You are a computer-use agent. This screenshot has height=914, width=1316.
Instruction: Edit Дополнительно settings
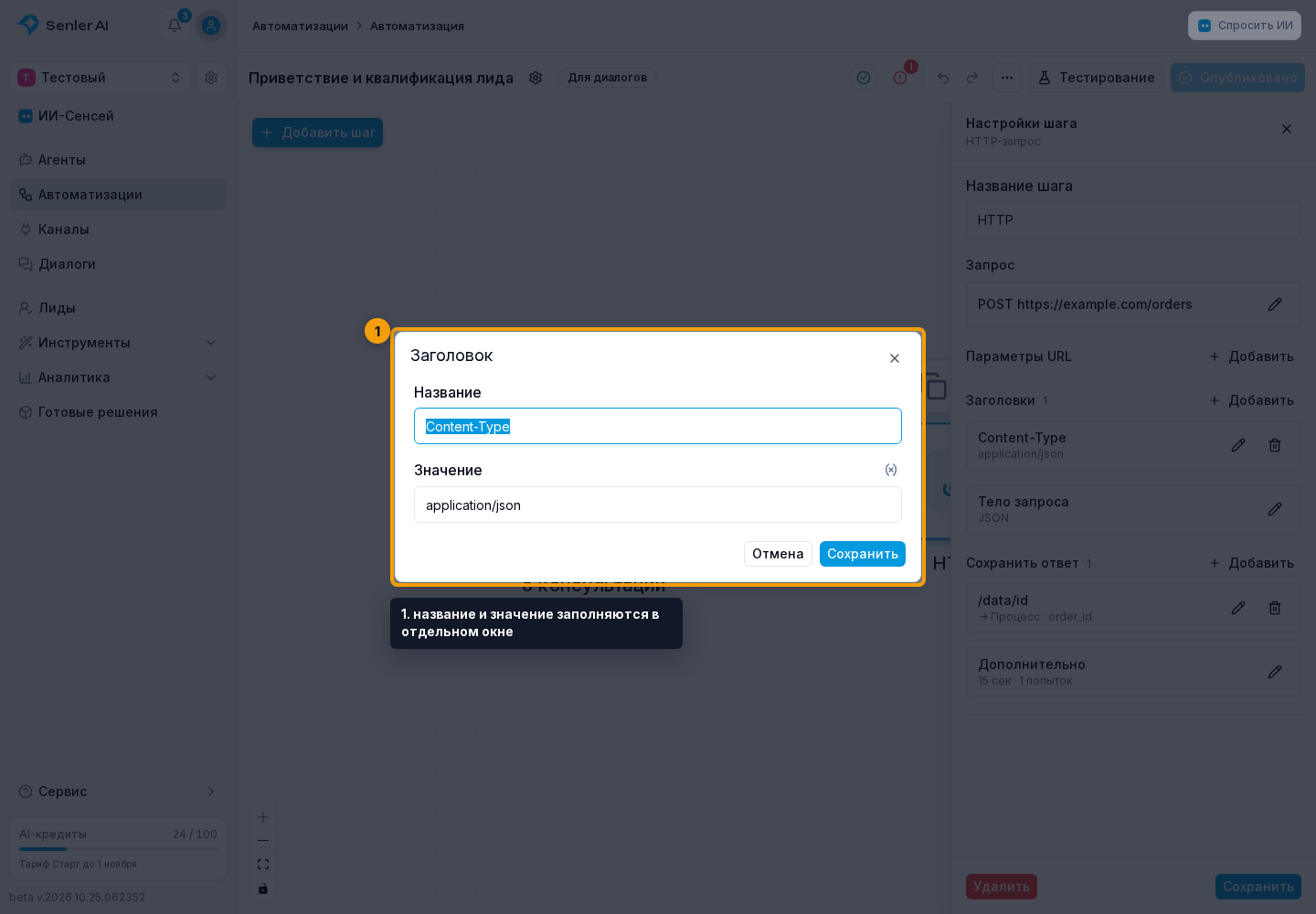pyautogui.click(x=1275, y=672)
